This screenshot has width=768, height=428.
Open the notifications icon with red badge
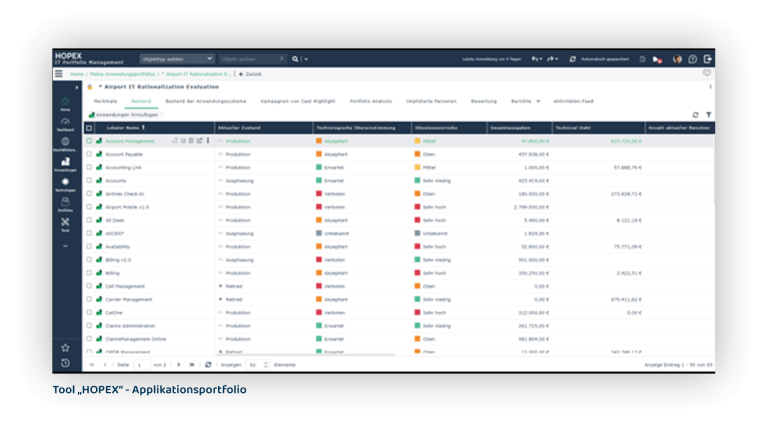657,59
